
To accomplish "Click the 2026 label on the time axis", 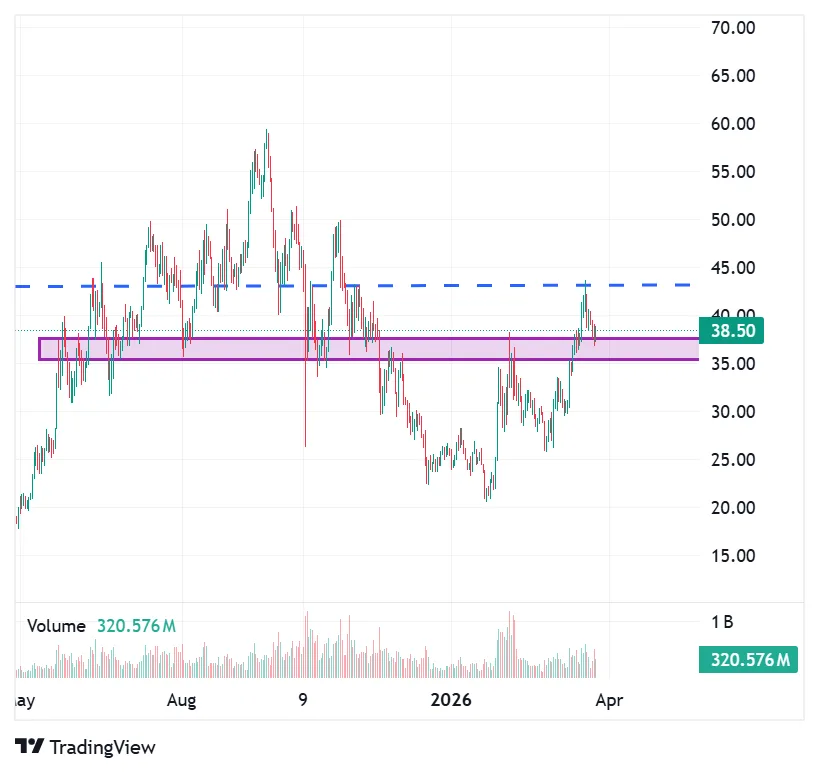I will [451, 701].
